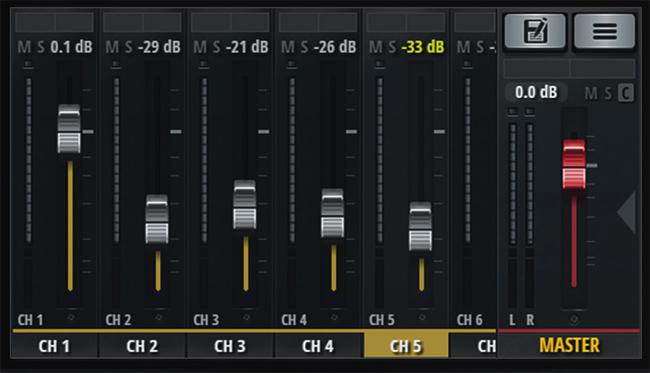This screenshot has height=373, width=650.
Task: Click the CH 4 strip name label
Action: (x=294, y=320)
